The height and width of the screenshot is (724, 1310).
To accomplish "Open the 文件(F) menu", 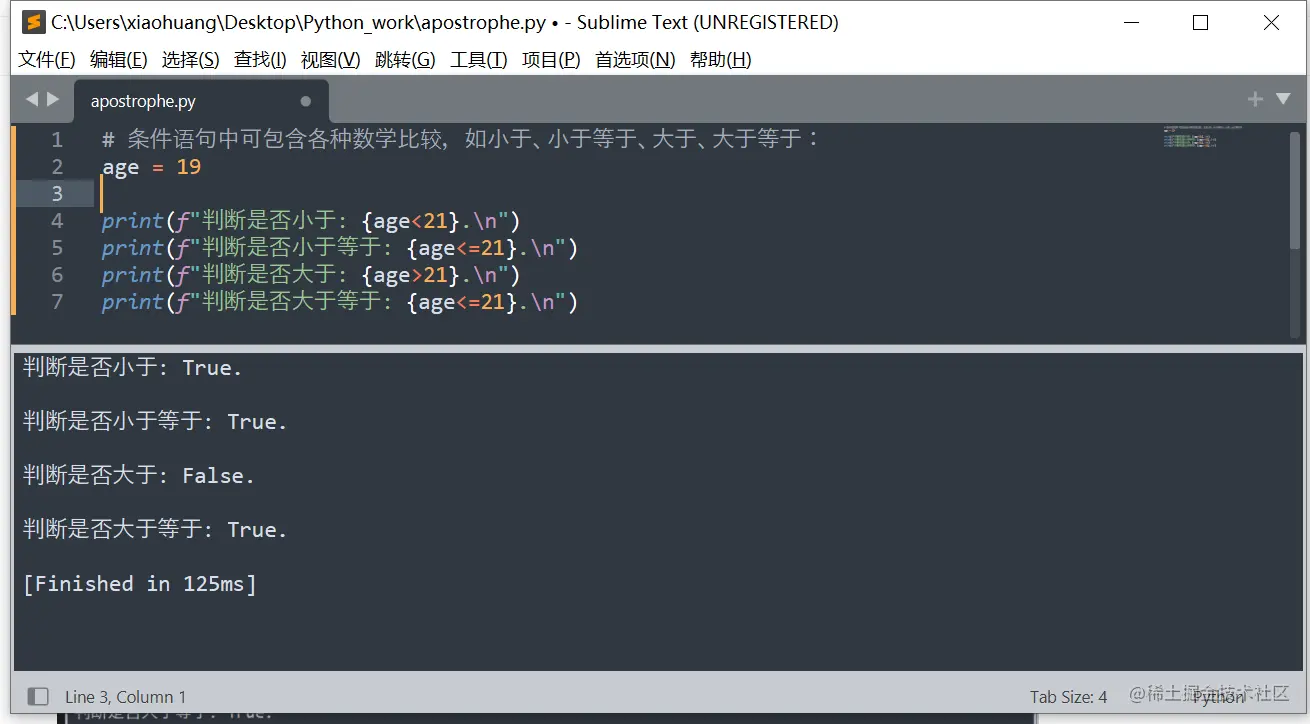I will click(x=47, y=60).
